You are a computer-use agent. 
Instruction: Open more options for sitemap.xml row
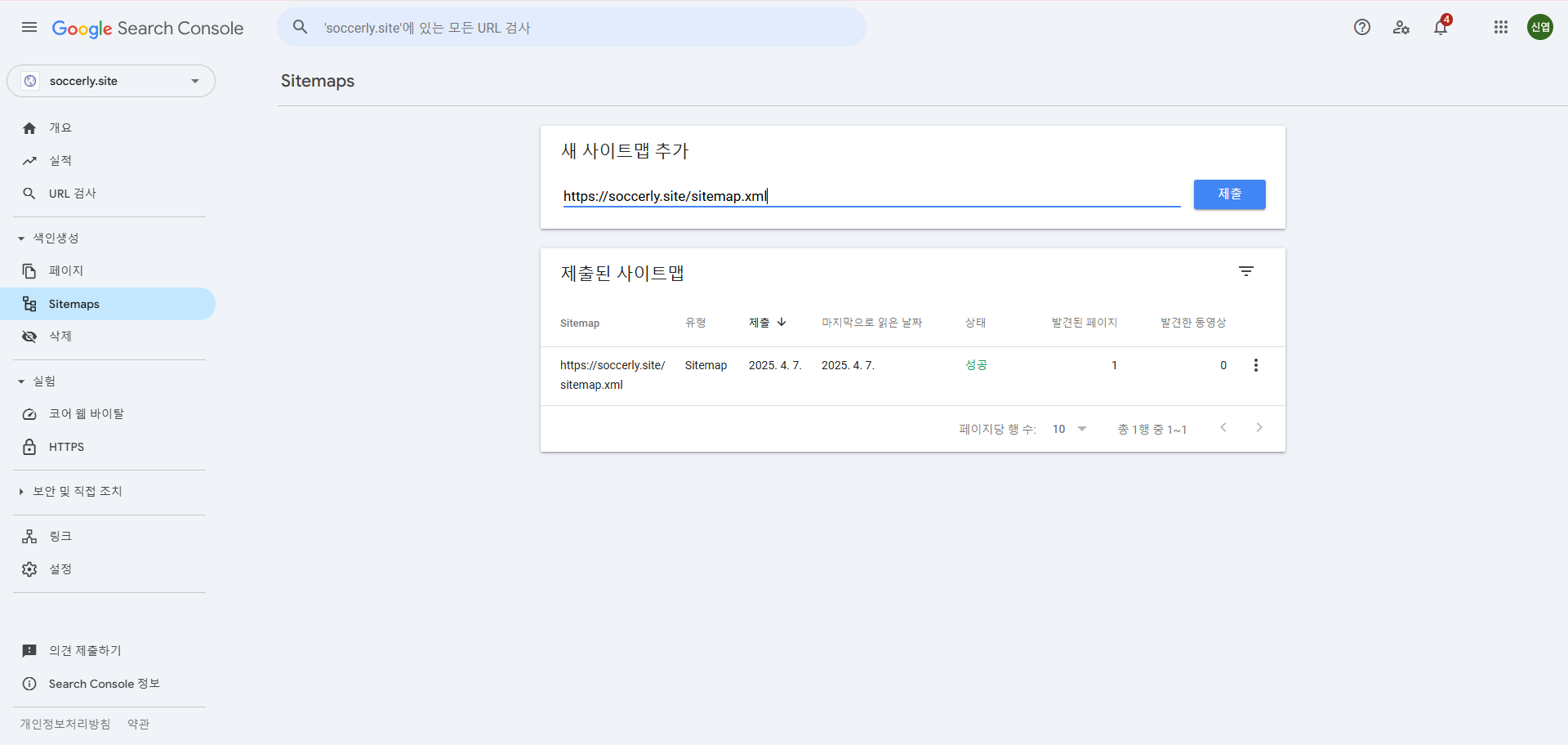point(1256,365)
